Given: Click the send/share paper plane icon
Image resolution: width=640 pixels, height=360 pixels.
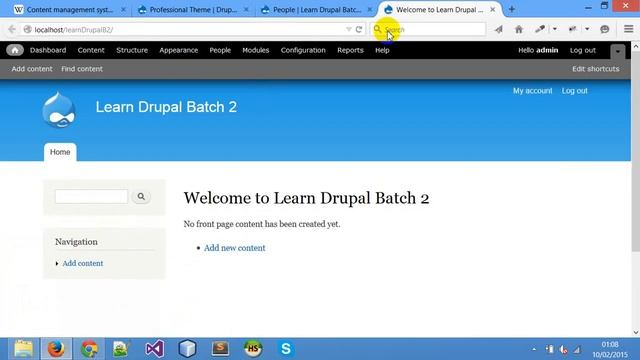Looking at the screenshot, I should tap(498, 29).
